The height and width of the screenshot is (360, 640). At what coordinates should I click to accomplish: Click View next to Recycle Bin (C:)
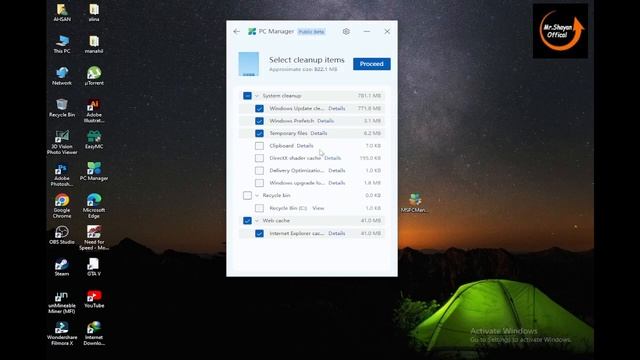pyautogui.click(x=318, y=208)
